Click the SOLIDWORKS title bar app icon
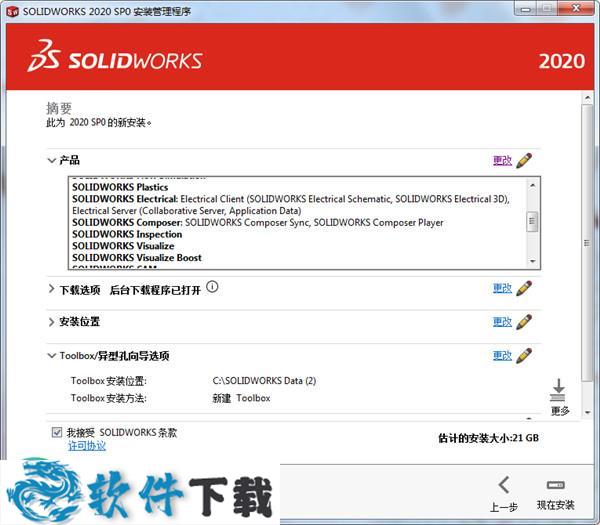The height and width of the screenshot is (525, 600). click(x=12, y=11)
